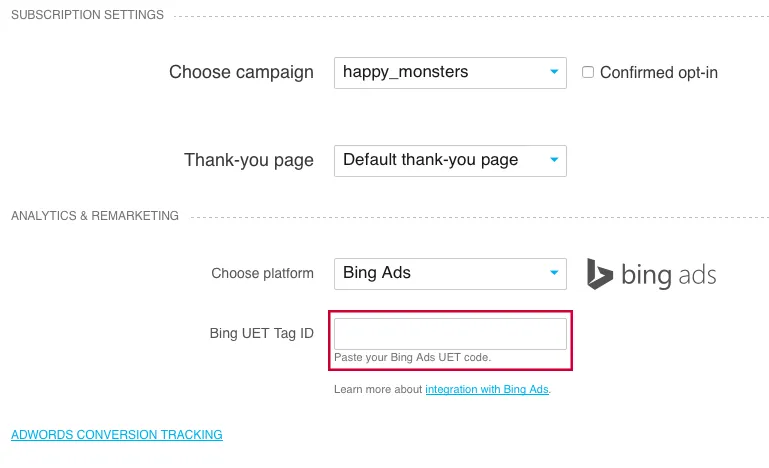Expand ADWORDS CONVERSION TRACKING link
Image resolution: width=769 pixels, height=468 pixels.
click(x=117, y=435)
